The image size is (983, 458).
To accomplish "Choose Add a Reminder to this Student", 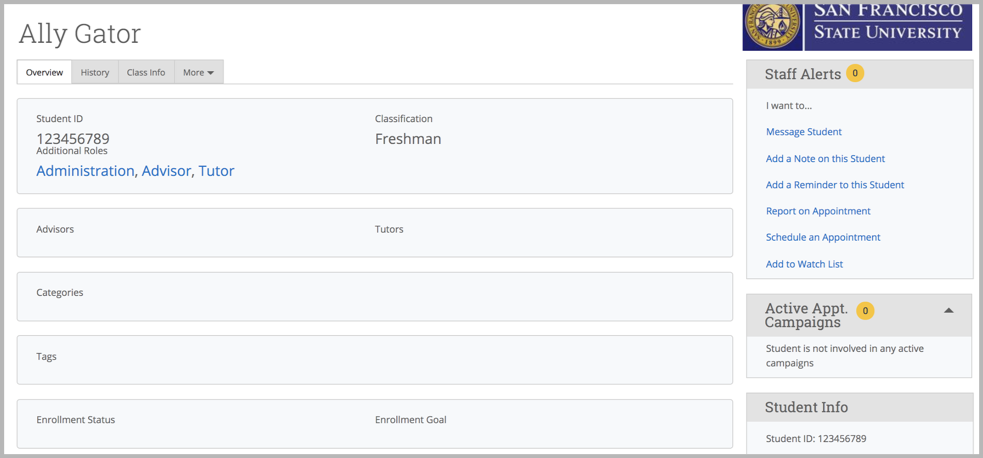I will tap(835, 185).
